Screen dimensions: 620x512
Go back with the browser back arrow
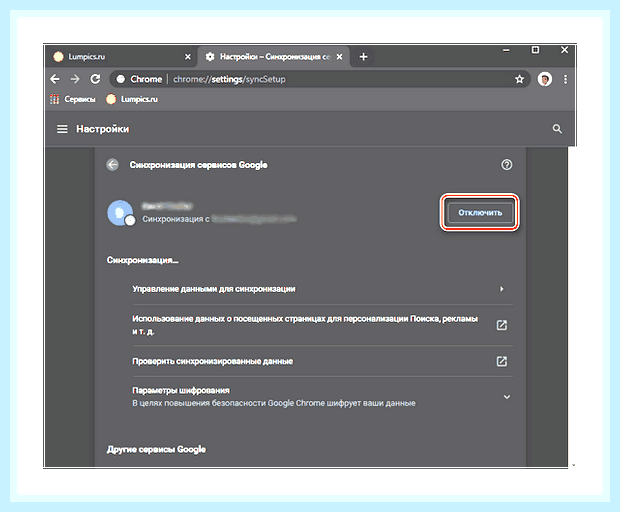[55, 79]
